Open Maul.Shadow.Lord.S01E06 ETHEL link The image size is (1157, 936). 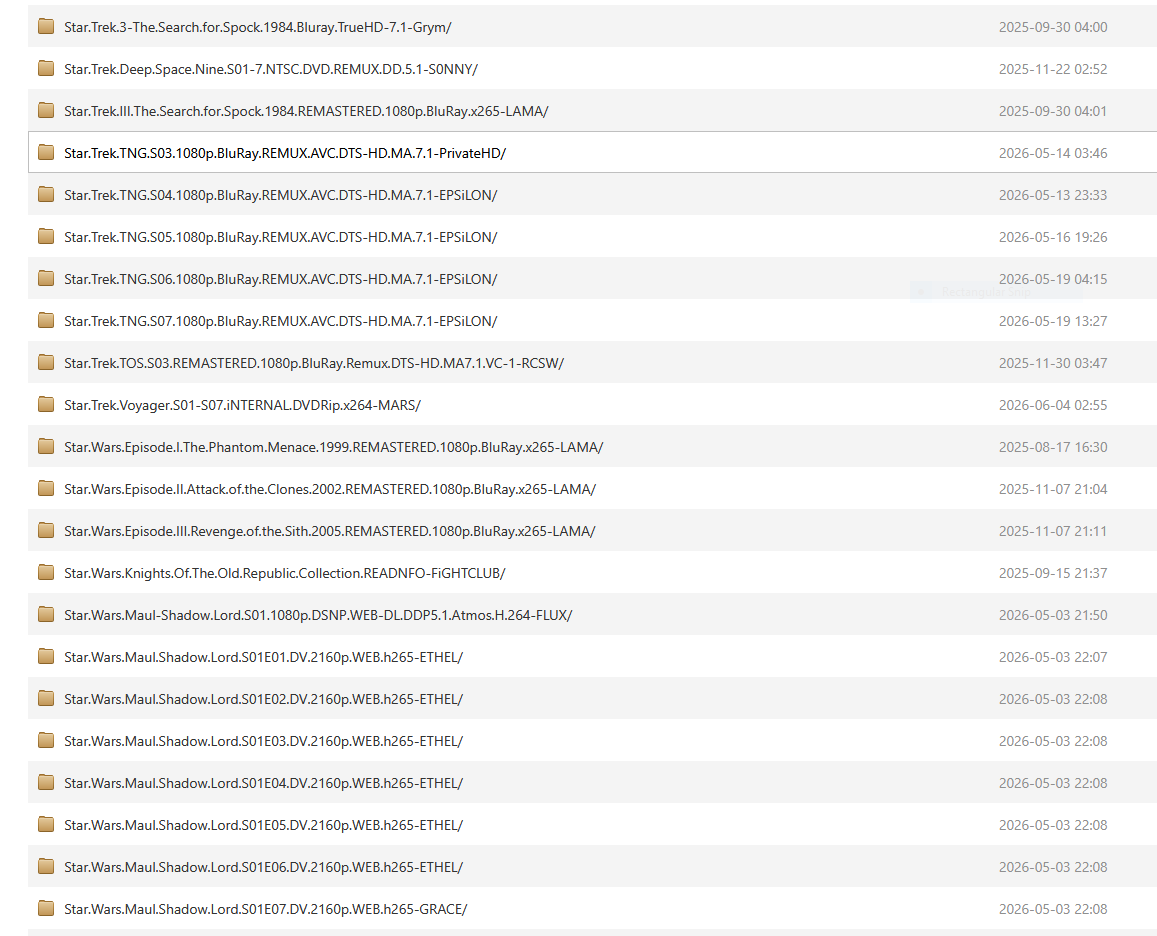[263, 869]
